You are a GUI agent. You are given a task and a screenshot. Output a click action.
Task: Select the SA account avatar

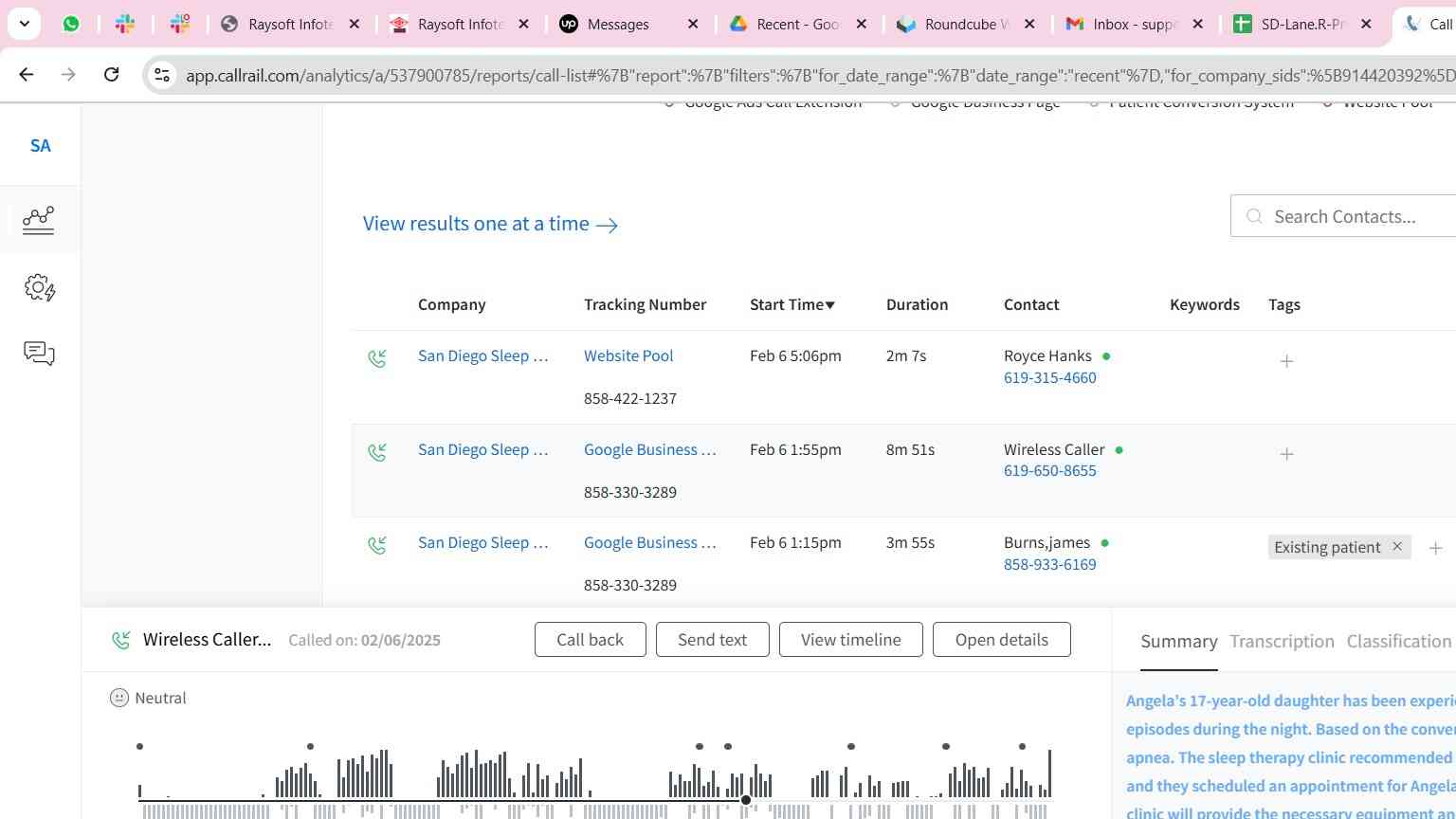click(x=40, y=145)
